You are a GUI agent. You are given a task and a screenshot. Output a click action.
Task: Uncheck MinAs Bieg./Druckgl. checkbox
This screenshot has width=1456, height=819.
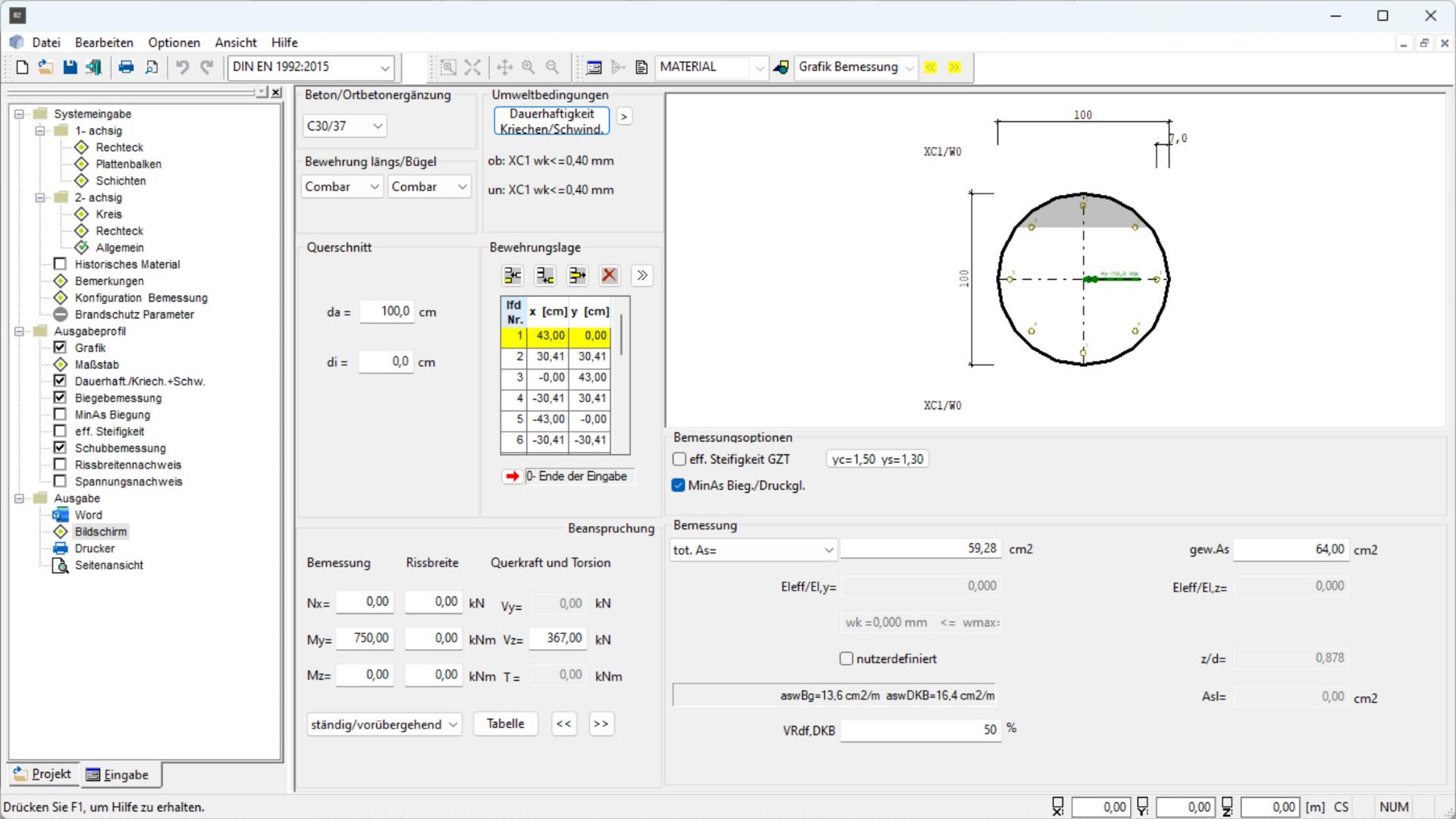tap(679, 486)
